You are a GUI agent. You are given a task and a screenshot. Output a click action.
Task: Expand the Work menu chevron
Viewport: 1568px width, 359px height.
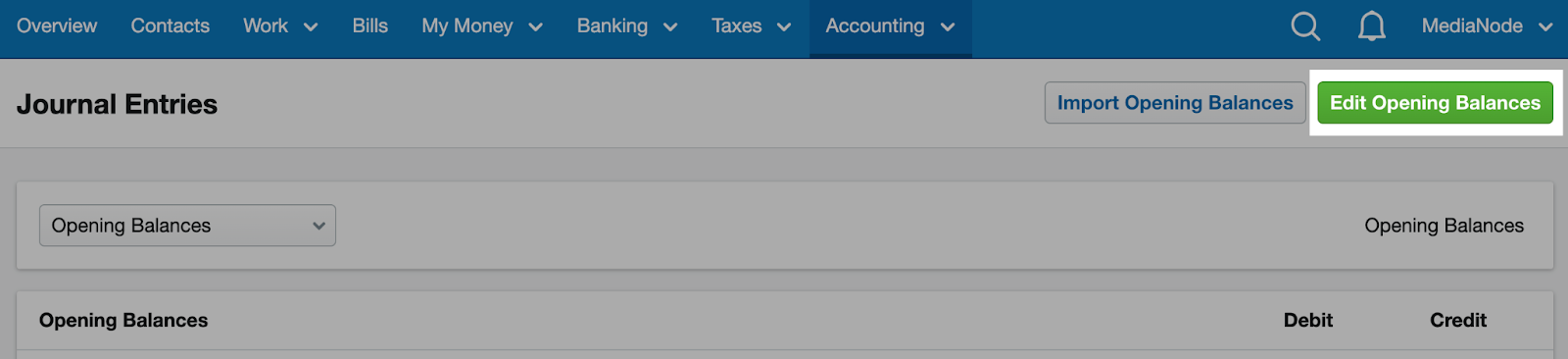pyautogui.click(x=311, y=27)
